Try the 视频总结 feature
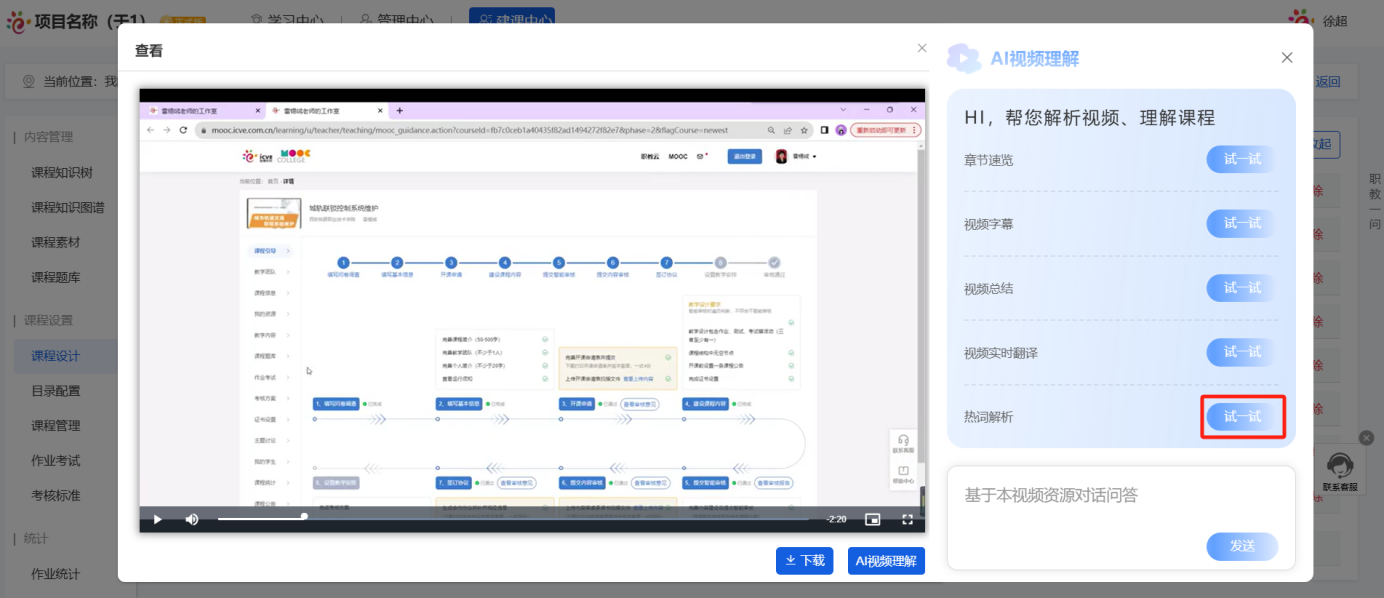The image size is (1384, 598). [1242, 288]
